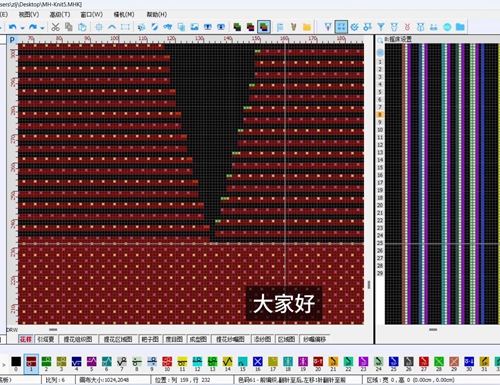
Task: Click the funnel filter icon in the right toolbar group
Action: tap(381, 27)
